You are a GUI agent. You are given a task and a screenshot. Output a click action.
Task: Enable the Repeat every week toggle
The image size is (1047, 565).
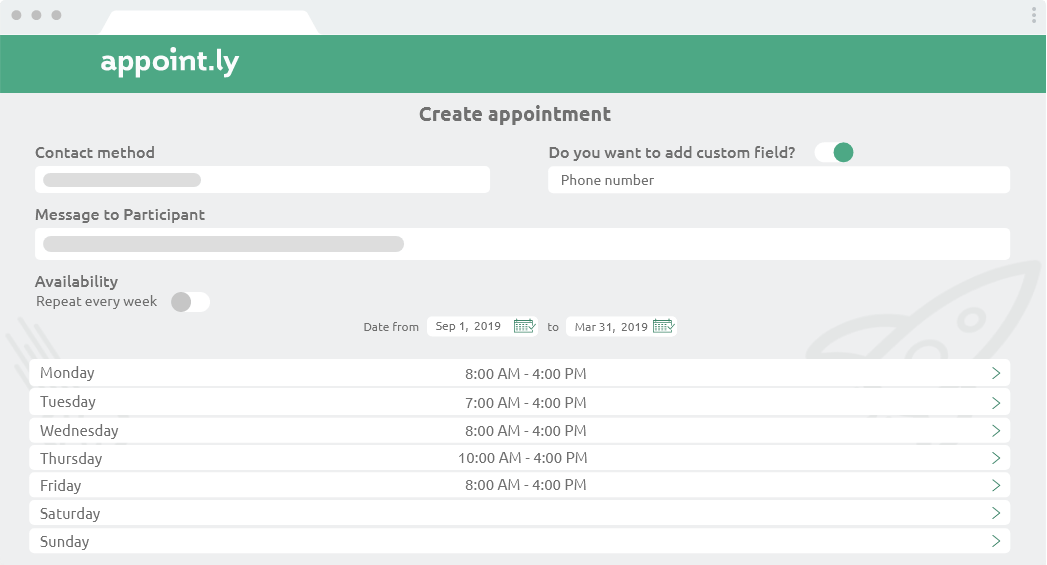[x=190, y=302]
